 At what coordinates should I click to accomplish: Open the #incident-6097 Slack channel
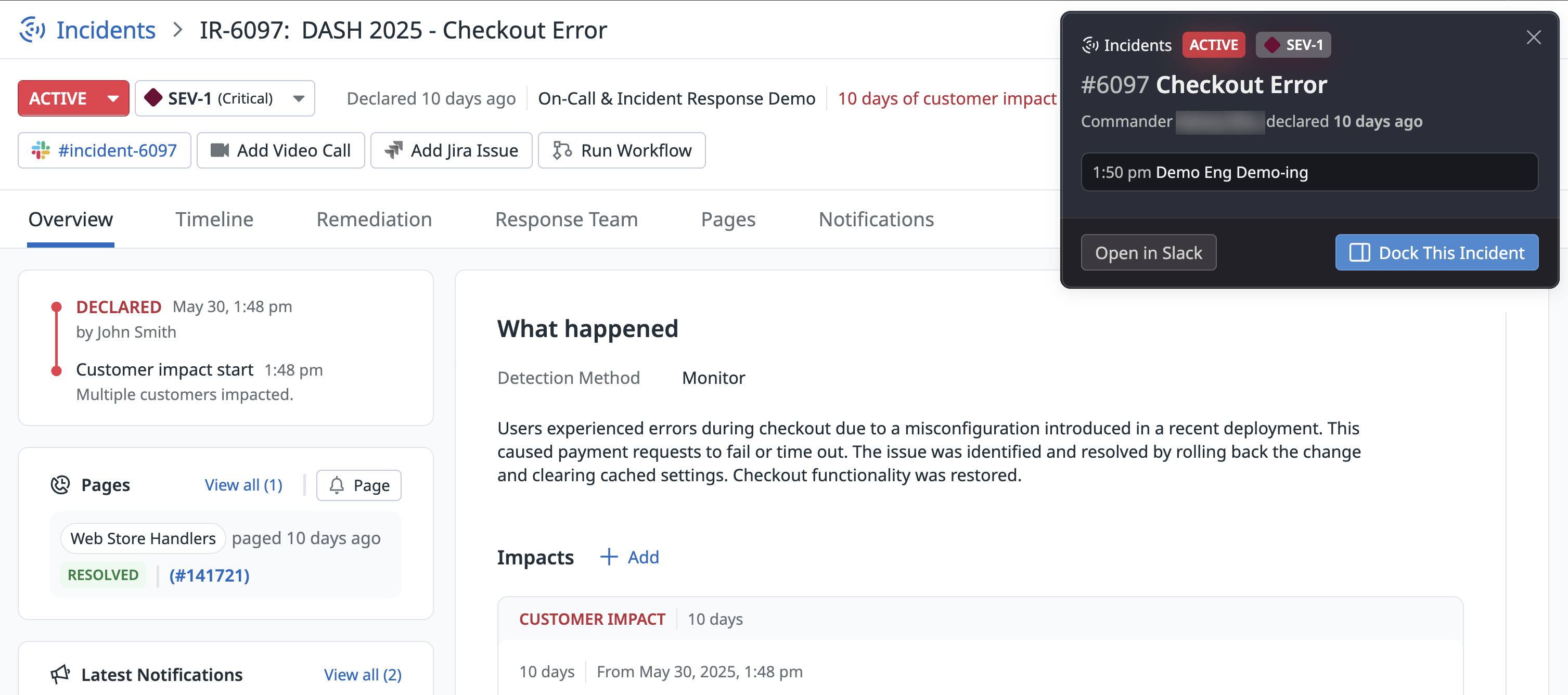pos(104,150)
